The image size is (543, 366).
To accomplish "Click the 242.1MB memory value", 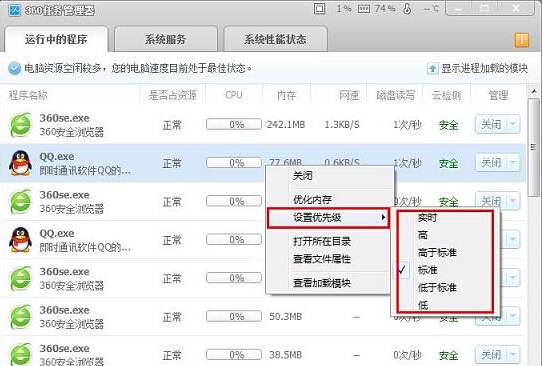I will 286,124.
